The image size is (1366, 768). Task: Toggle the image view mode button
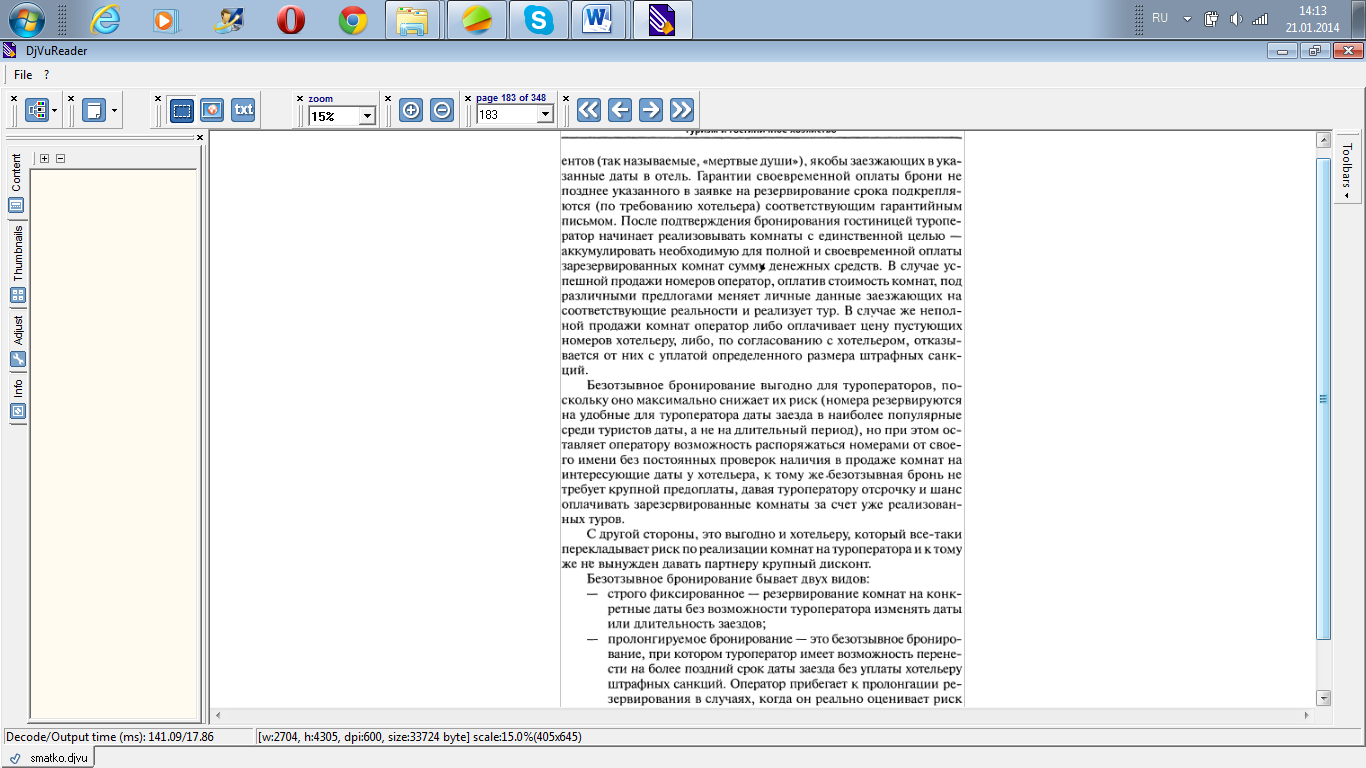point(212,110)
